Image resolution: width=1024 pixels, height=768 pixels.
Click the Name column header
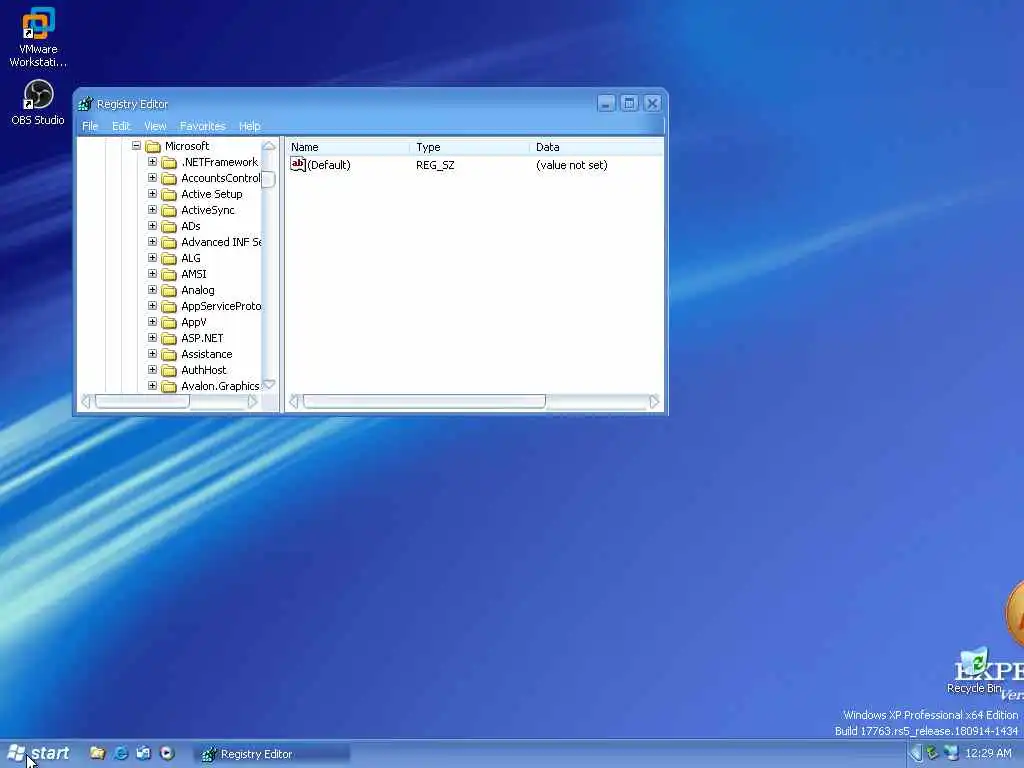click(x=348, y=147)
